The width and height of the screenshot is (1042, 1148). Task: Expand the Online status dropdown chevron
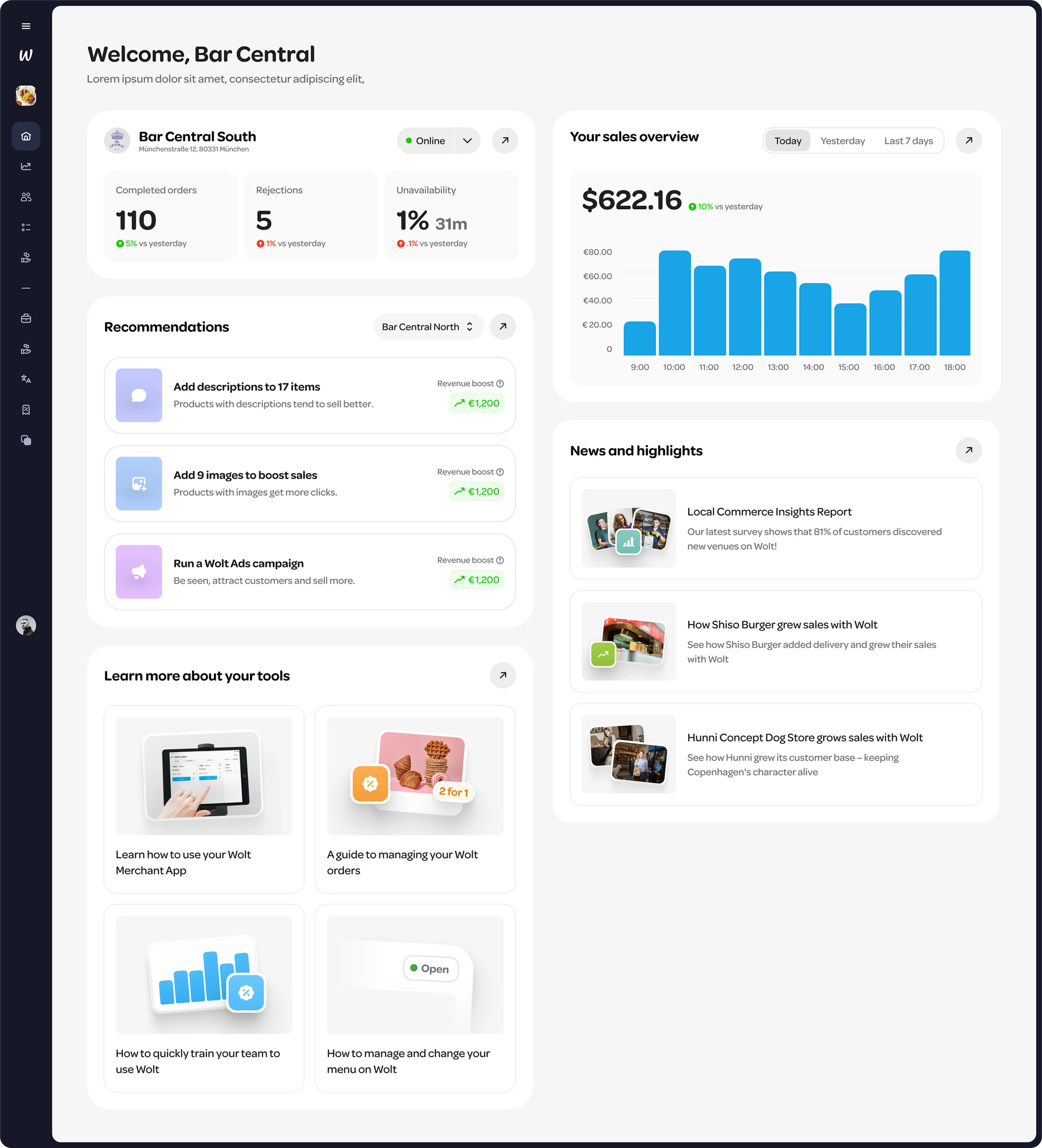(x=467, y=141)
